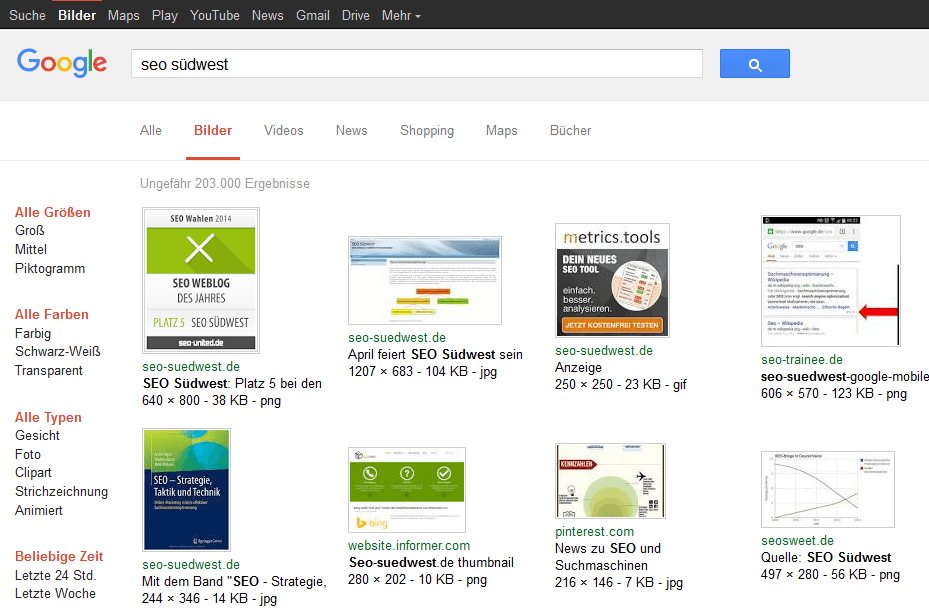Screen dimensions: 929x614
Task: Click the '640 × 800 - 38 KB - png' details
Action: click(x=212, y=401)
